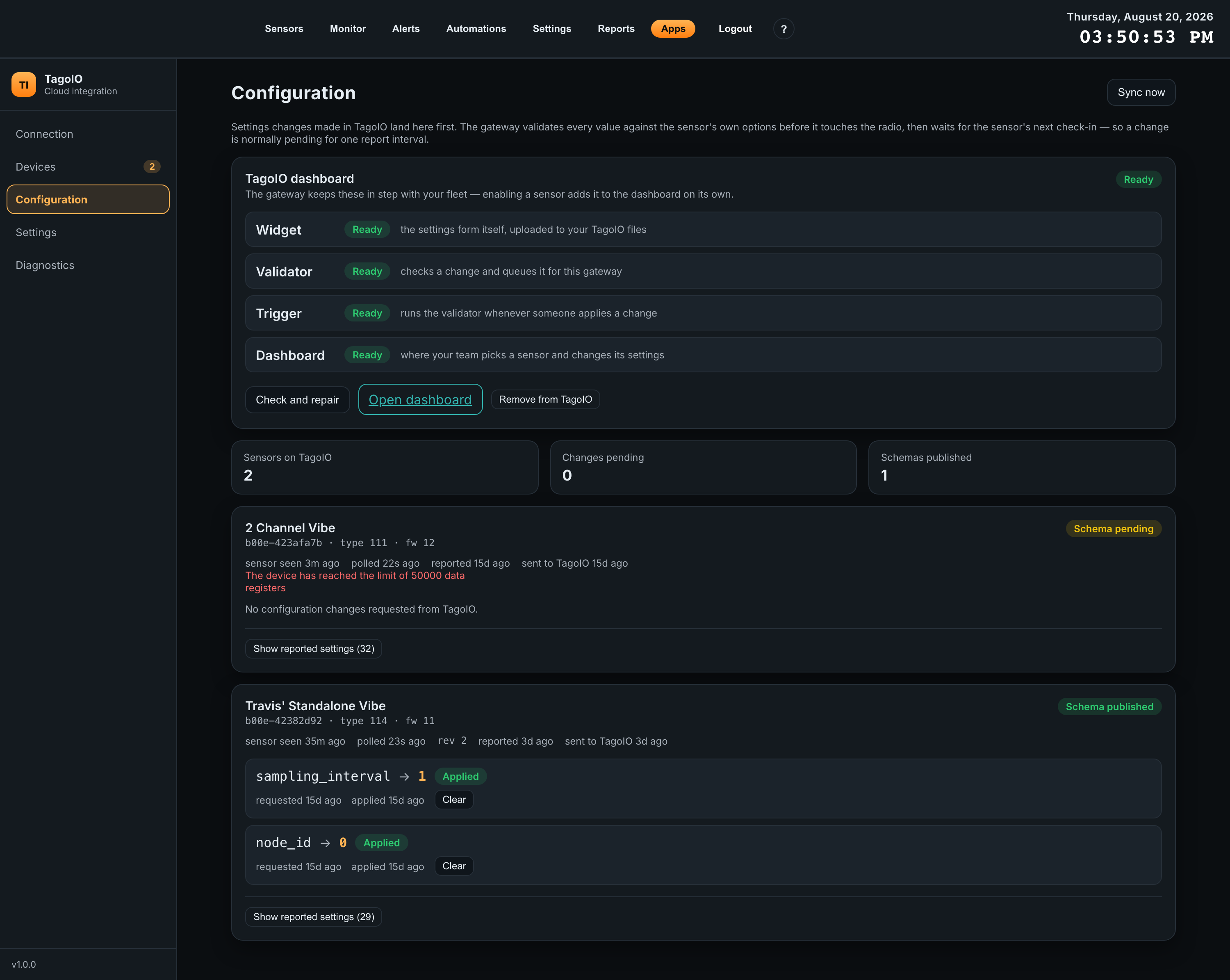
Task: Open the sidebar Settings entry
Action: (x=88, y=232)
